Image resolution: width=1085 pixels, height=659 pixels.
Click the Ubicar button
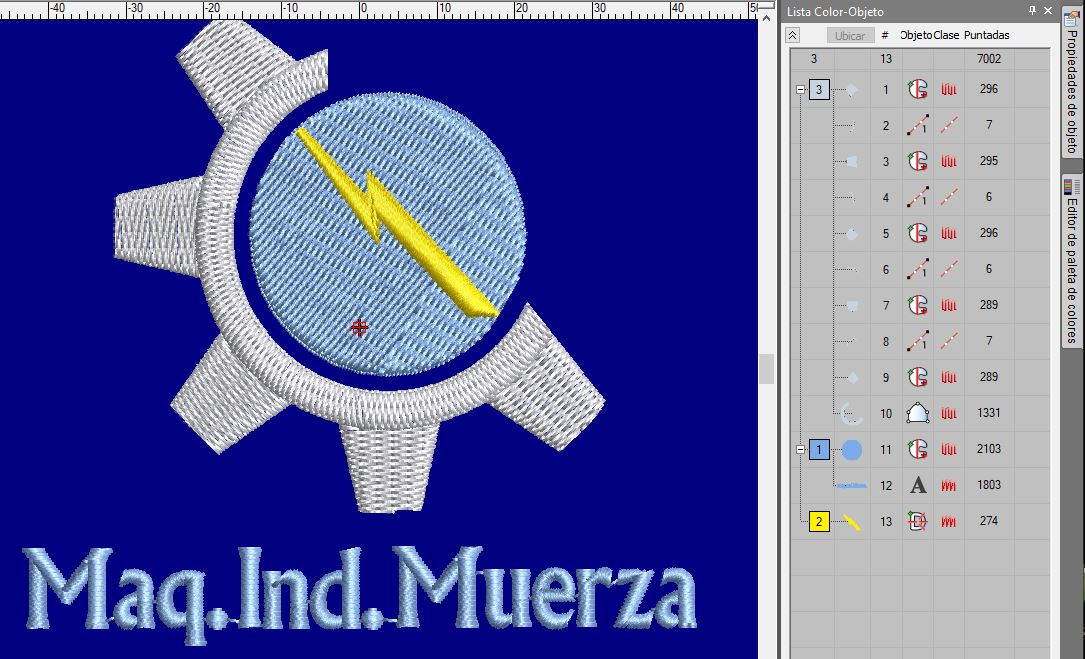click(850, 35)
